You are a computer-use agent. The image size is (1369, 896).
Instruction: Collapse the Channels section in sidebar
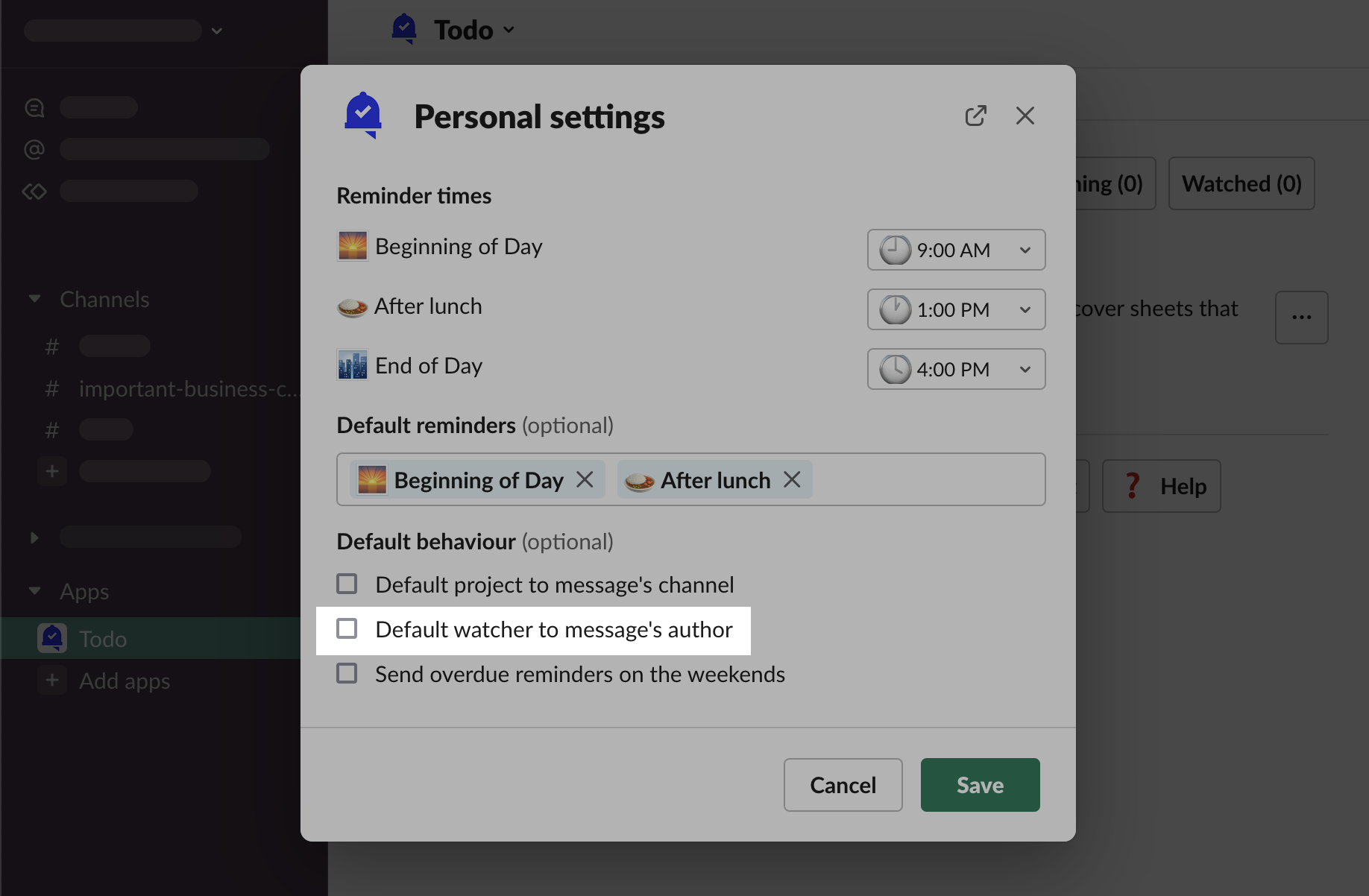[x=34, y=299]
